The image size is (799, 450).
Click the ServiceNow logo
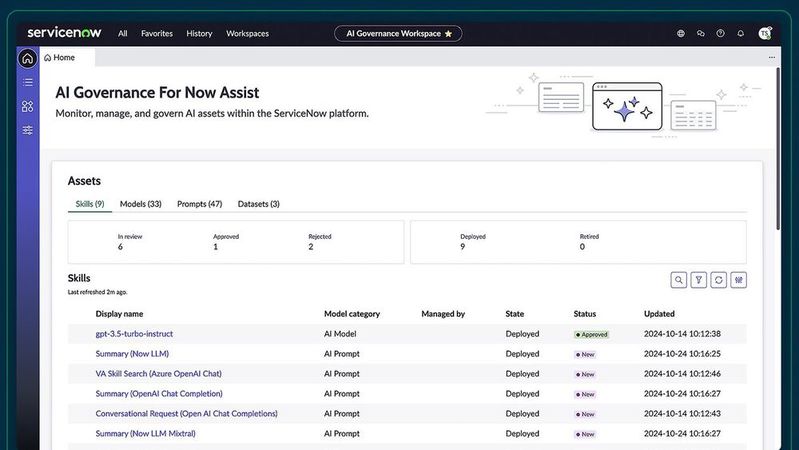pyautogui.click(x=64, y=33)
